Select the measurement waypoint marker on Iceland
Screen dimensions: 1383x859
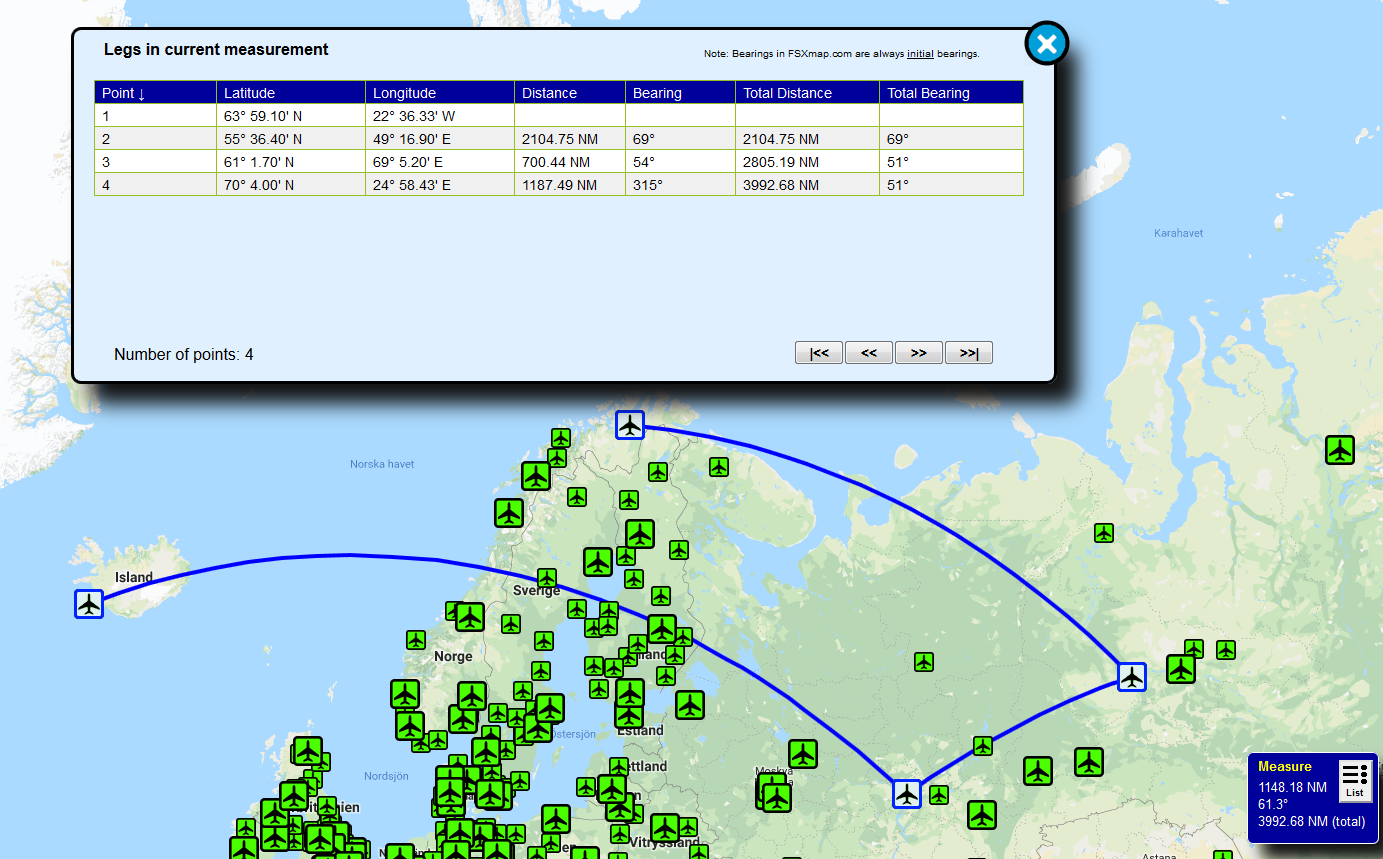click(x=89, y=604)
